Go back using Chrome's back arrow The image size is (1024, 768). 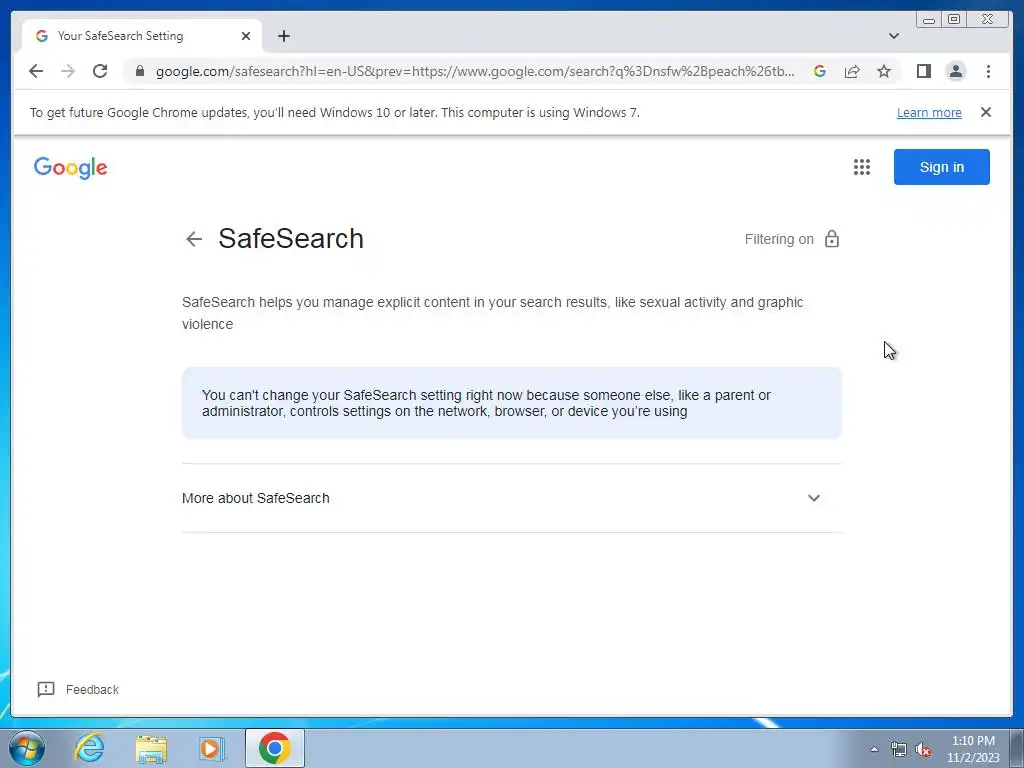(x=36, y=71)
